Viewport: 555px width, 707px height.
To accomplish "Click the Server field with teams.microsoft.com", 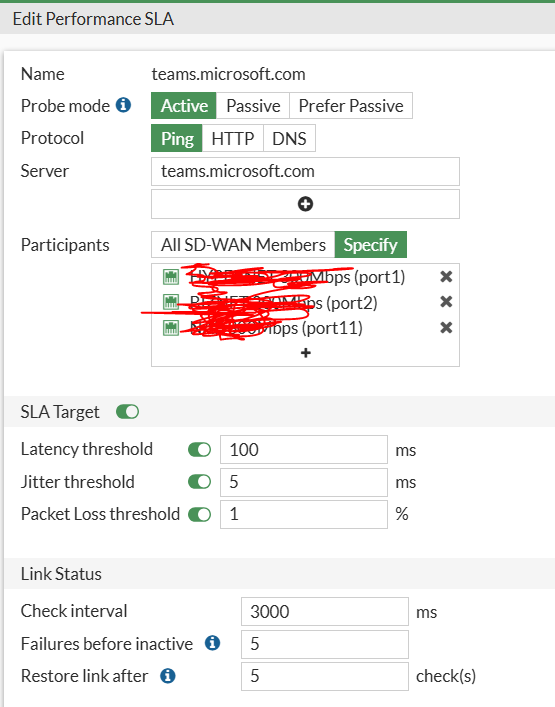I will tap(305, 171).
